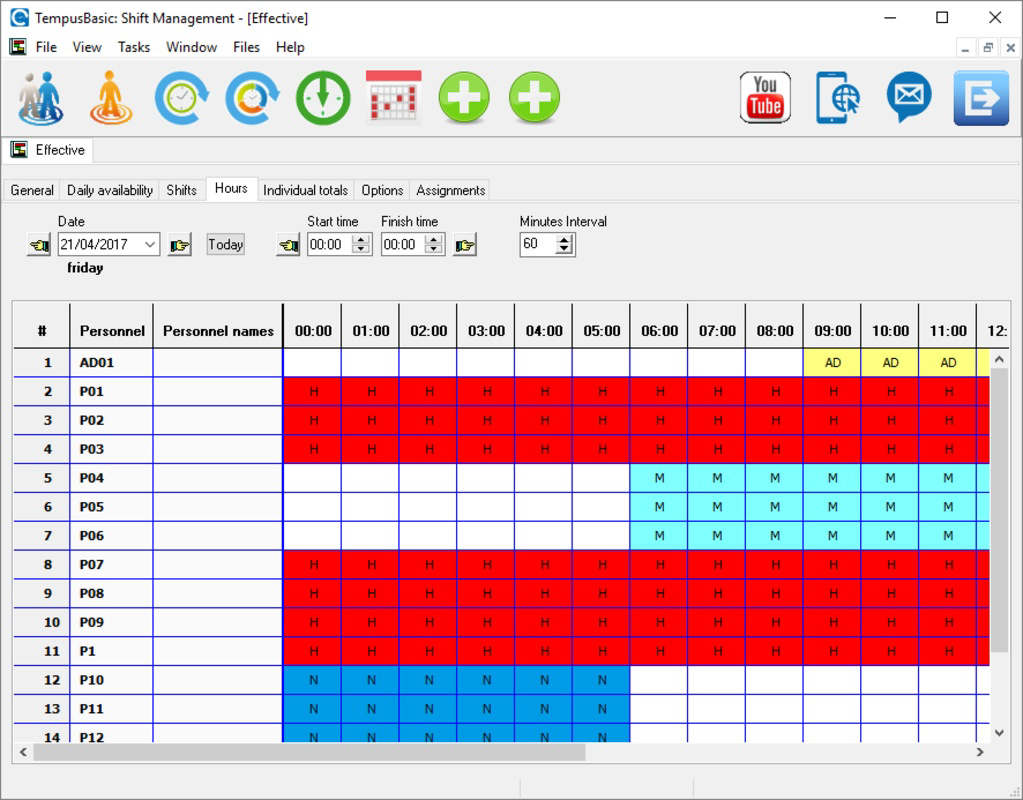Click into the Start time field
Image resolution: width=1023 pixels, height=800 pixels.
[329, 245]
